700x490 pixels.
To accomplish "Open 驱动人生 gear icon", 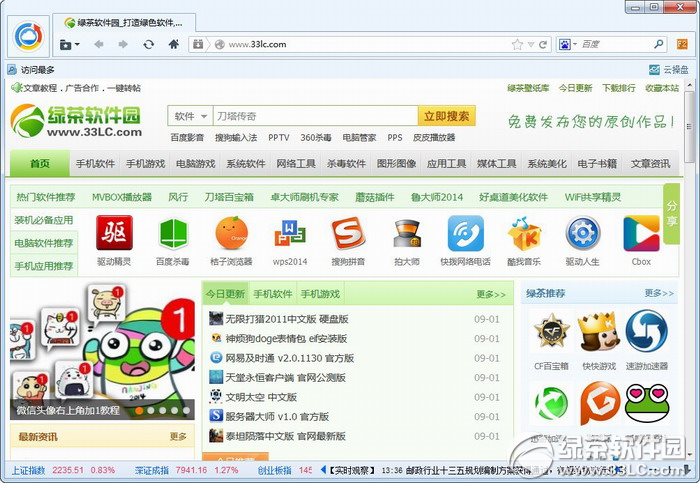I will (x=583, y=233).
